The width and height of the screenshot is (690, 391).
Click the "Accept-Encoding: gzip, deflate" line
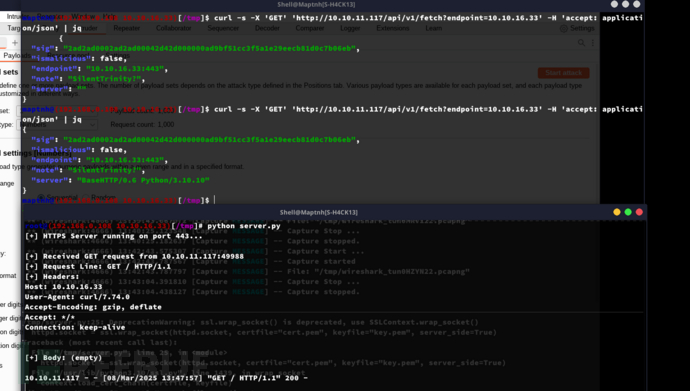pos(93,307)
